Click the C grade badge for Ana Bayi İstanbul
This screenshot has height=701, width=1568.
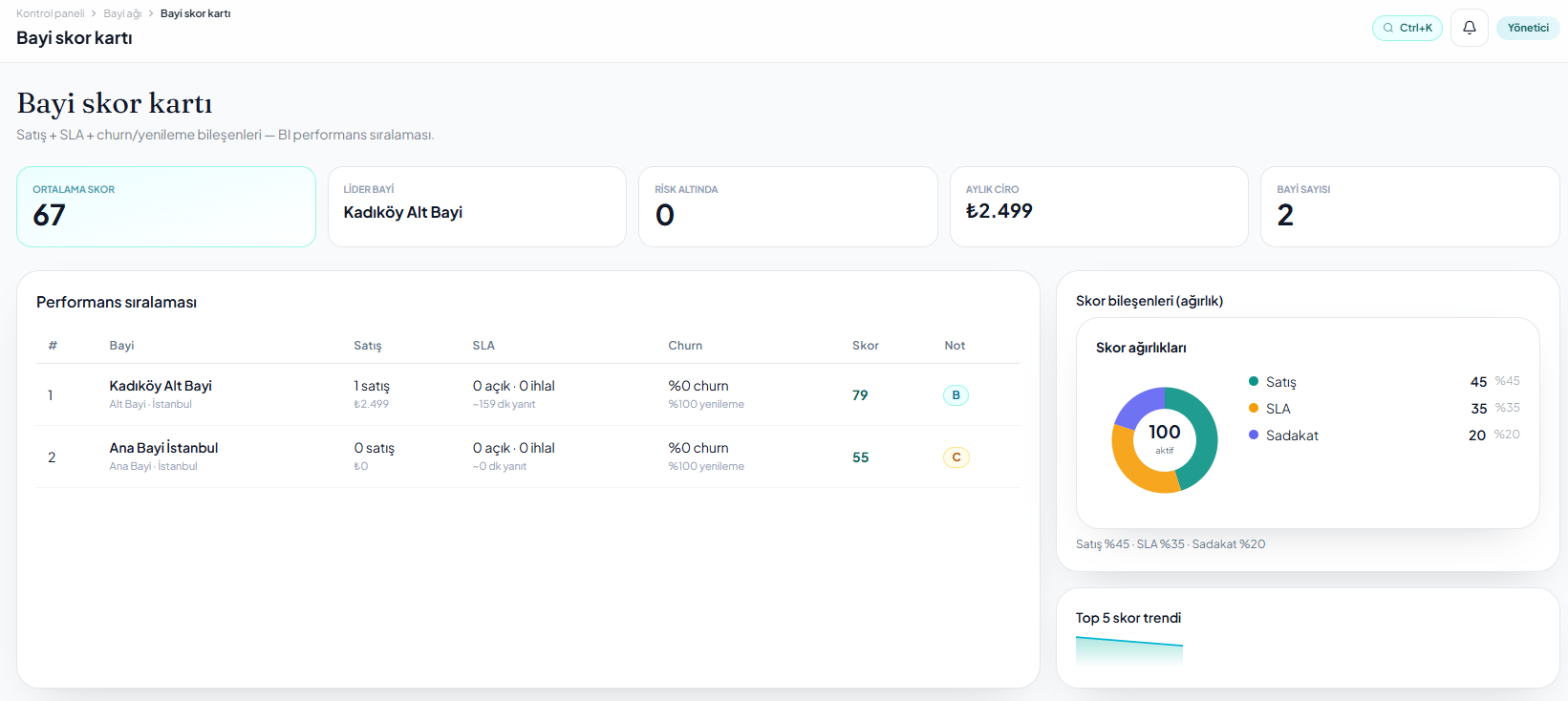click(956, 457)
